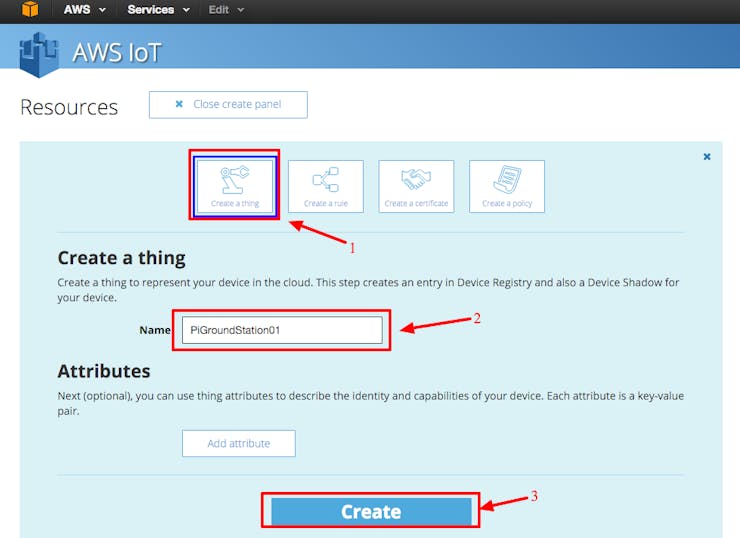740x538 pixels.
Task: Open the AWS dropdown menu
Action: point(84,9)
